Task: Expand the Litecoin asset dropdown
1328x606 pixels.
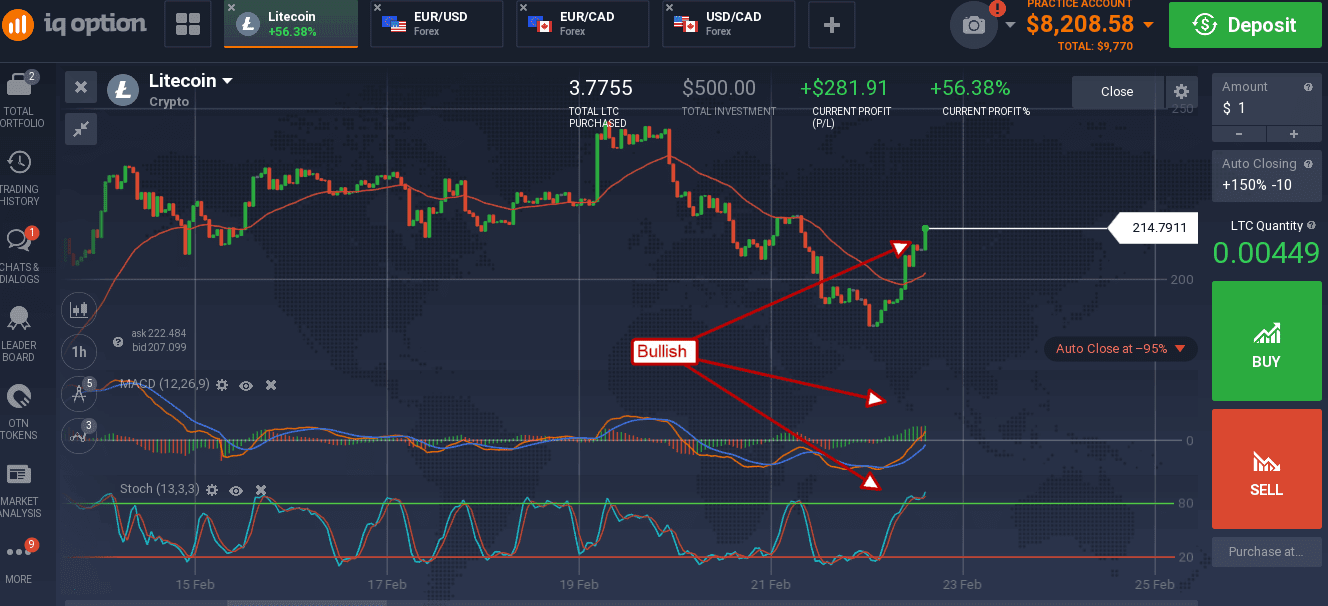Action: coord(228,81)
